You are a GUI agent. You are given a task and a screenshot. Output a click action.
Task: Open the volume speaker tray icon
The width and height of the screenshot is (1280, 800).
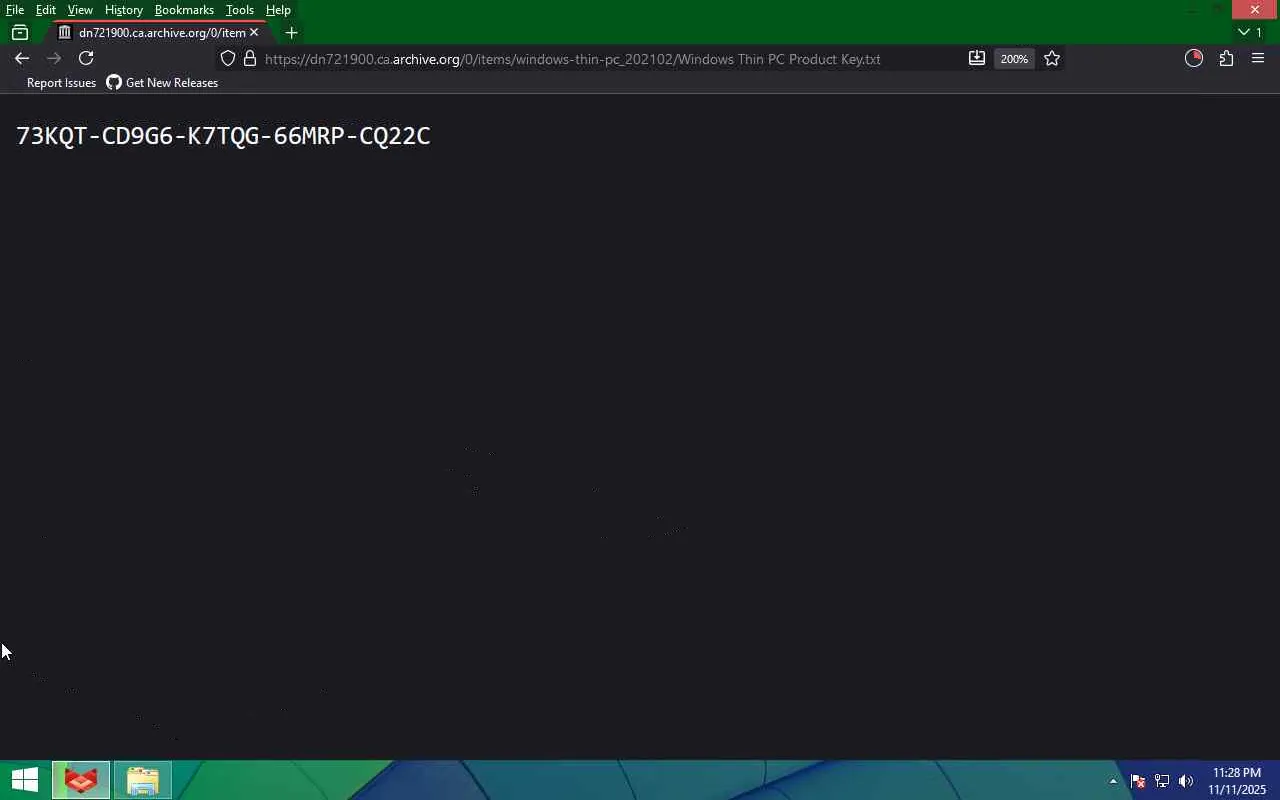[x=1186, y=781]
